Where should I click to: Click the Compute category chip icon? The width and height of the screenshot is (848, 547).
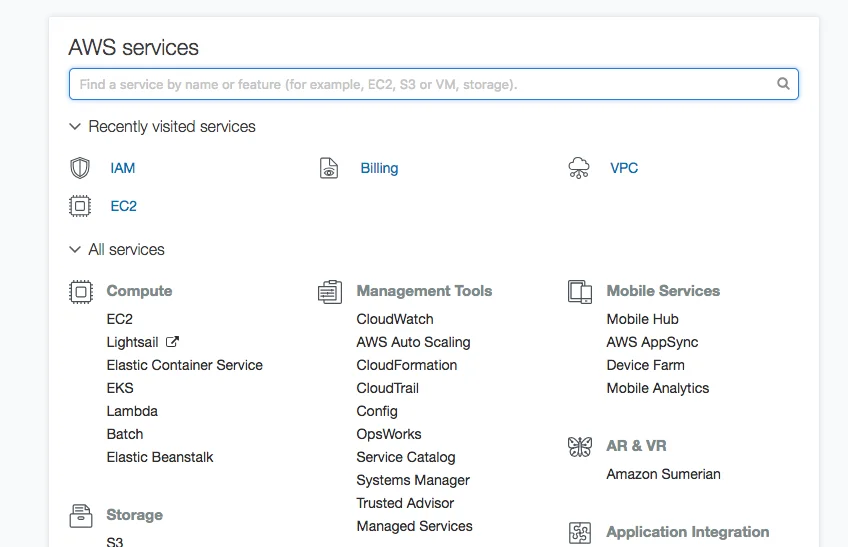[81, 292]
